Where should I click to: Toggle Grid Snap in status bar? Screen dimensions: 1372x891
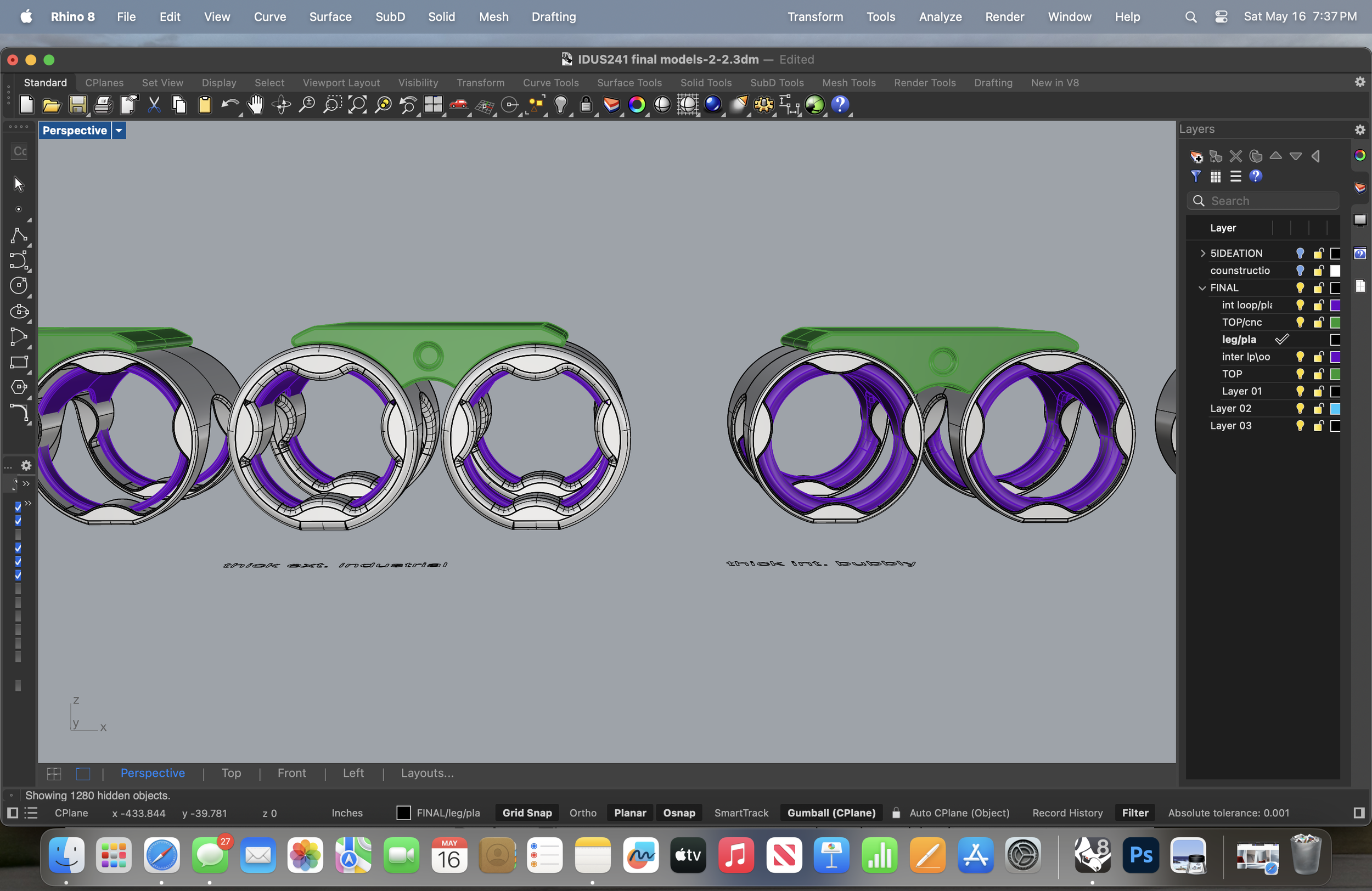click(527, 813)
